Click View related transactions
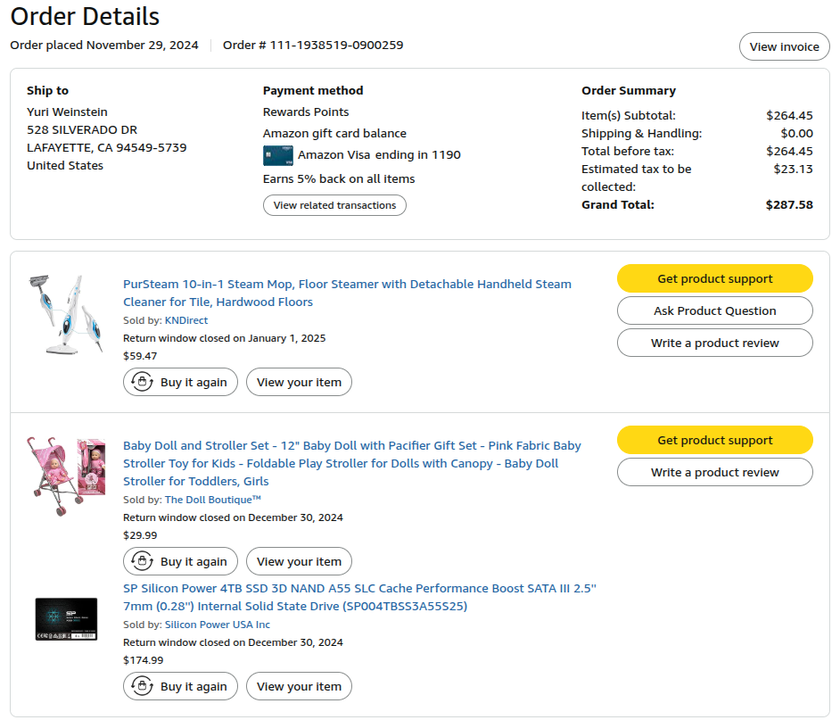Screen dimensions: 840x720 coord(334,205)
